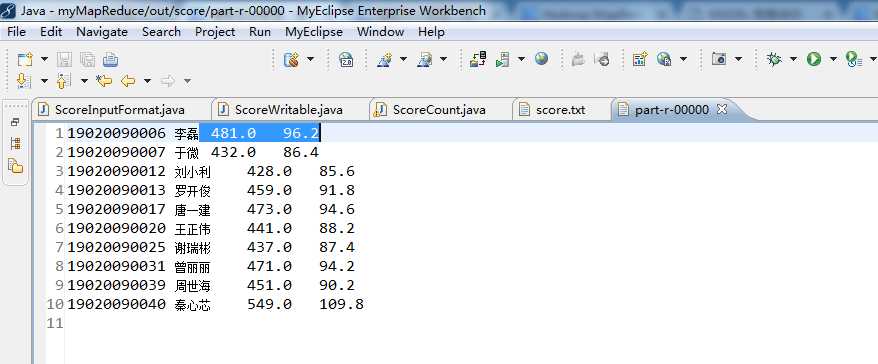Switch to the ScoreWritable.java tab

288,110
